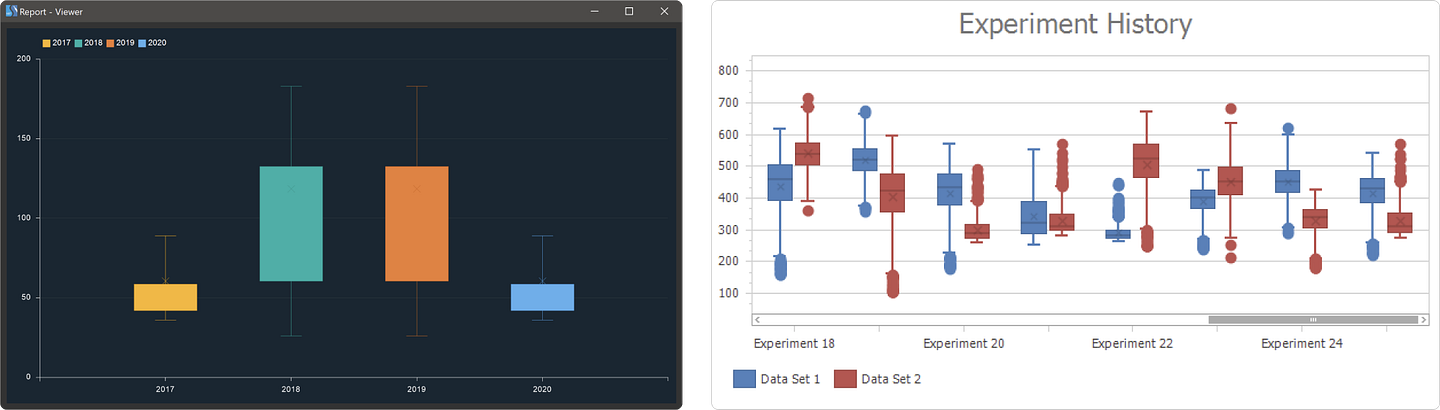Click the 150 y-axis value in Report Viewer

(x=24, y=138)
